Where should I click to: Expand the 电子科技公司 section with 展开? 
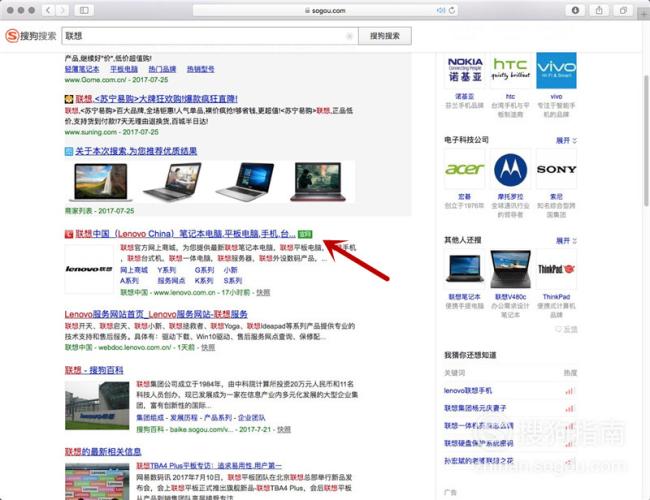tap(566, 141)
